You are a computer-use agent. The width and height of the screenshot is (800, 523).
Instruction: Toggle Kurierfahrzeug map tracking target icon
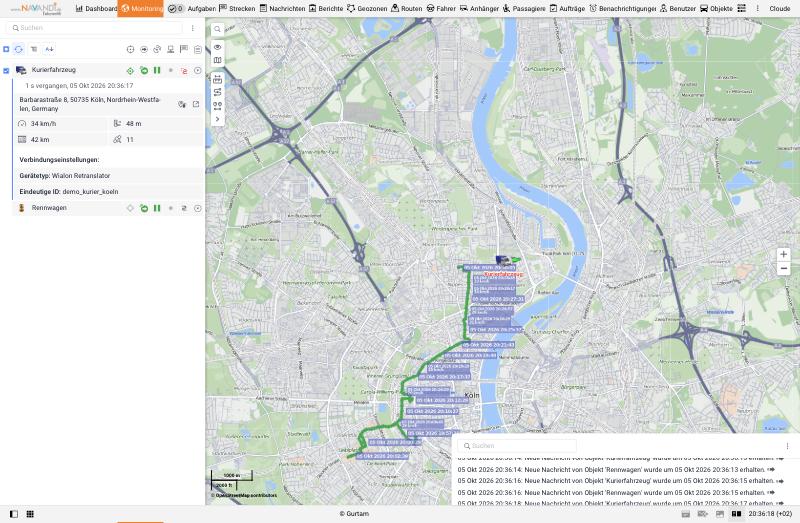tap(130, 71)
